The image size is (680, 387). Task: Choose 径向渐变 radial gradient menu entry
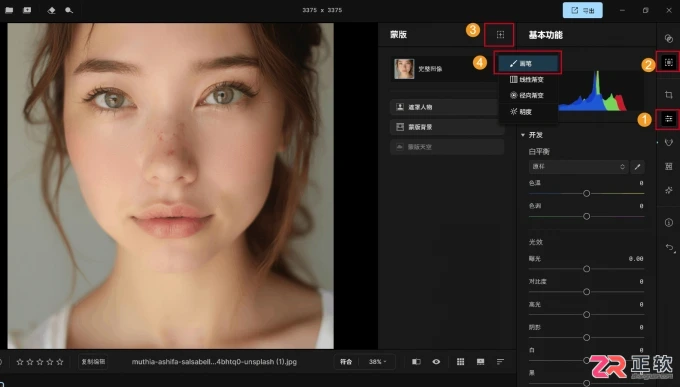point(528,95)
